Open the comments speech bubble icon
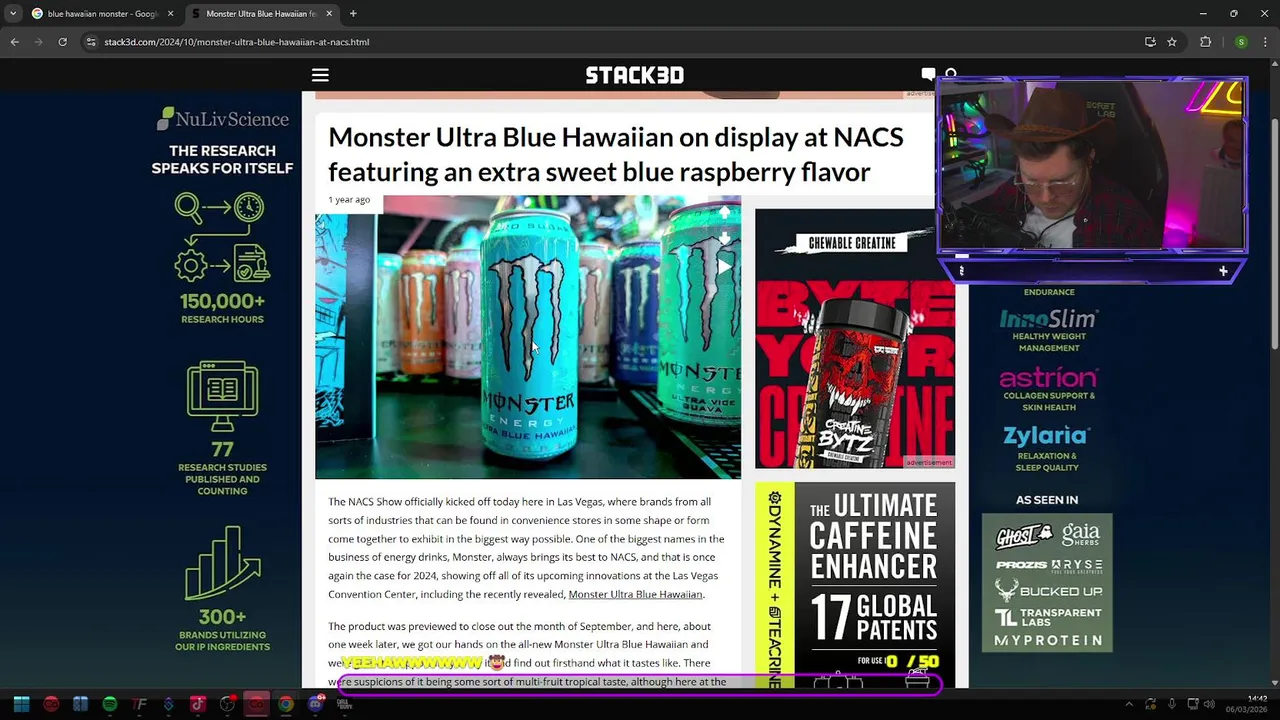The image size is (1280, 720). click(x=928, y=74)
